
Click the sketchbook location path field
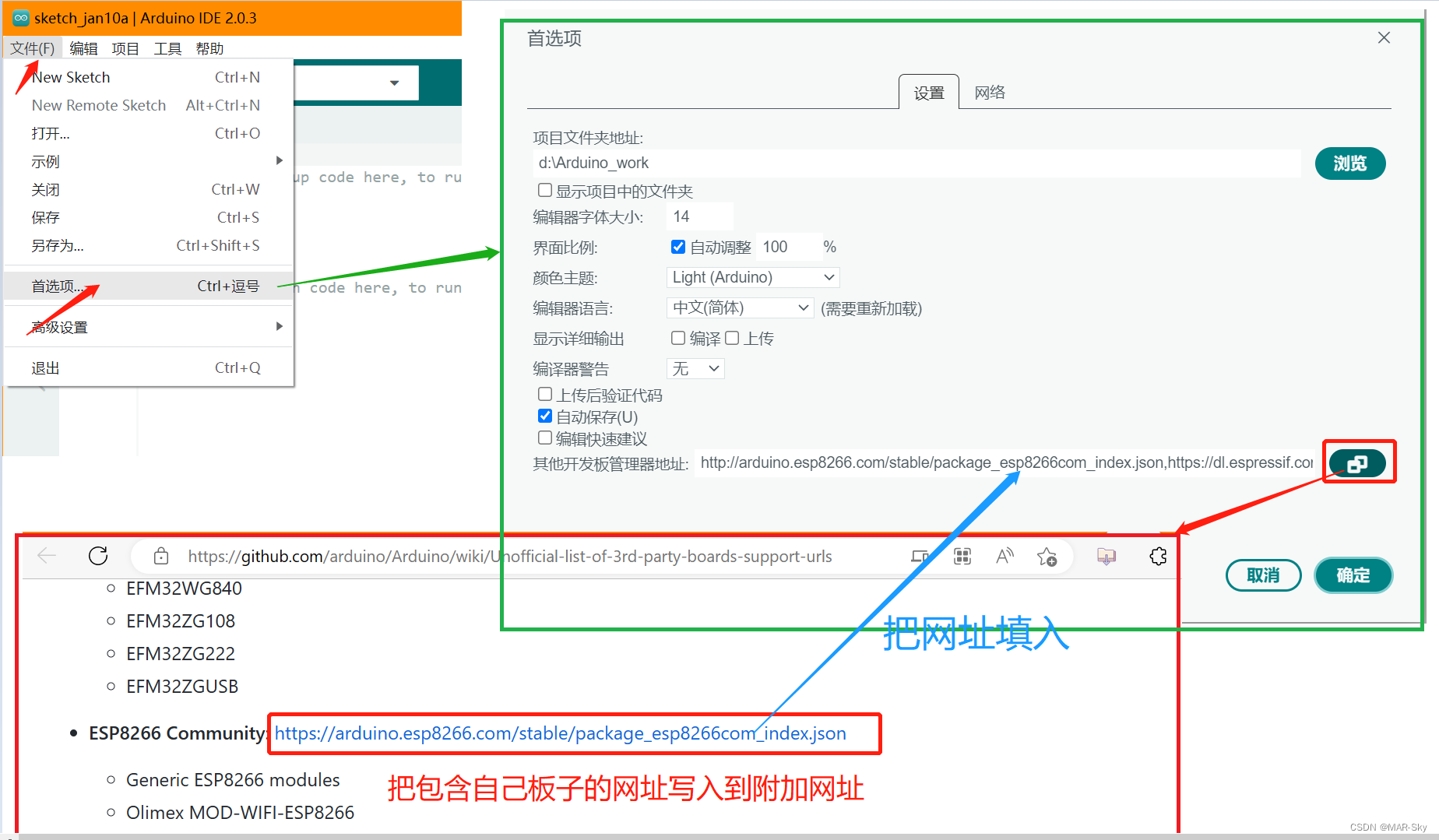917,163
